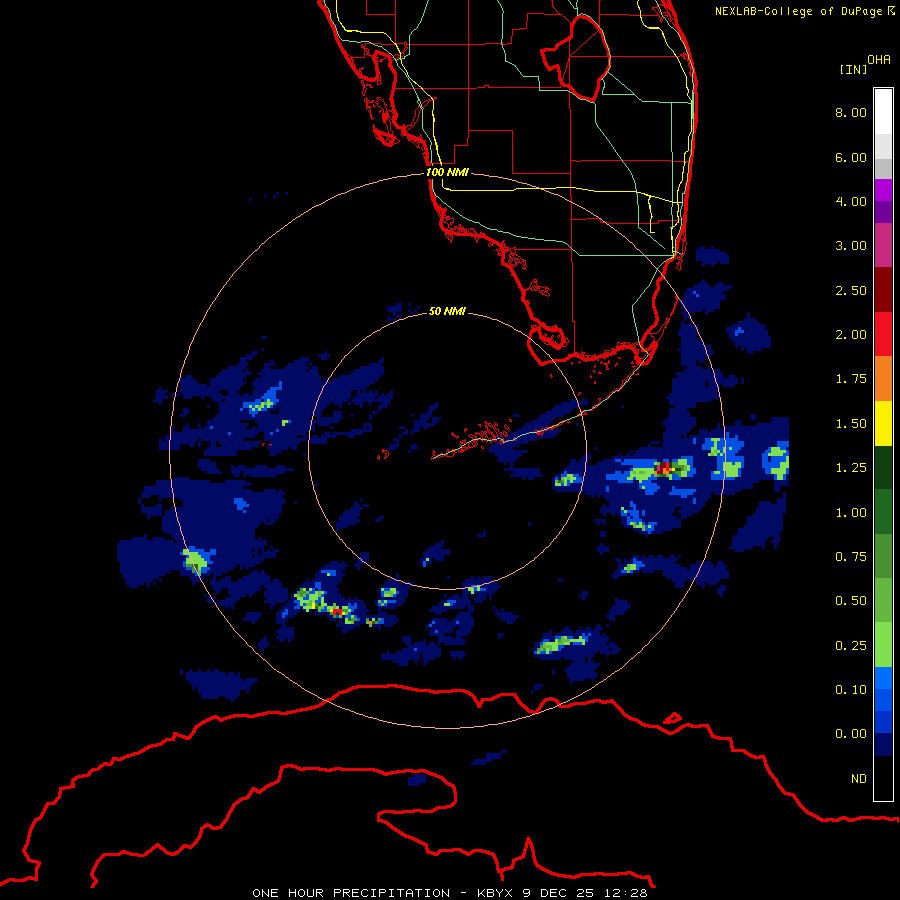The width and height of the screenshot is (900, 900).
Task: Click the 3.00 legend value
Action: (851, 246)
